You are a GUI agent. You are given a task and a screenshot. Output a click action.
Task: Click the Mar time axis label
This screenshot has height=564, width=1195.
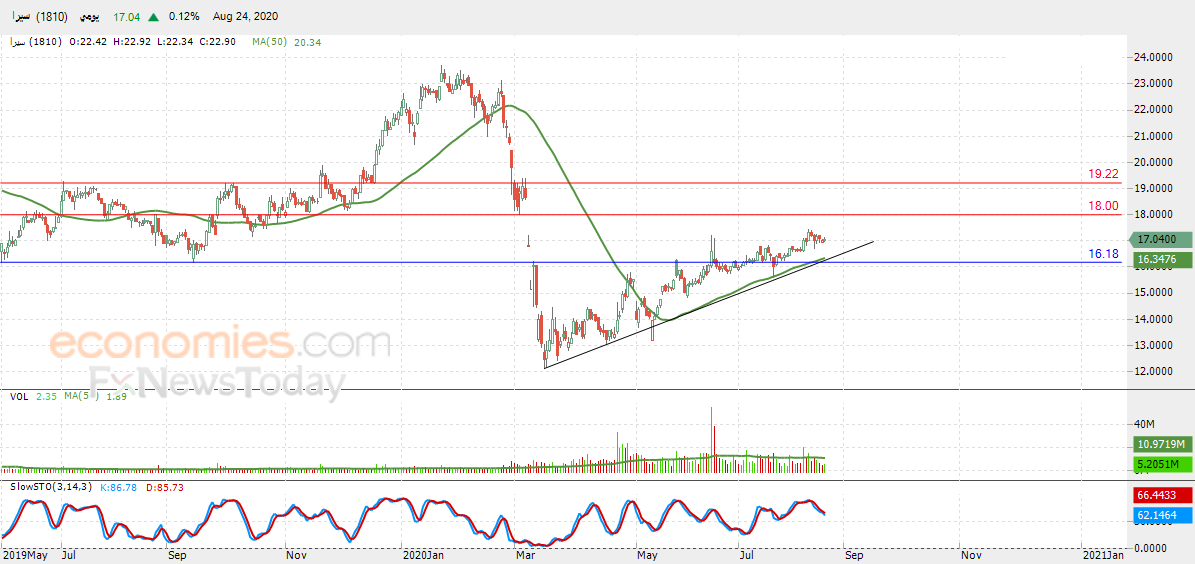[527, 556]
